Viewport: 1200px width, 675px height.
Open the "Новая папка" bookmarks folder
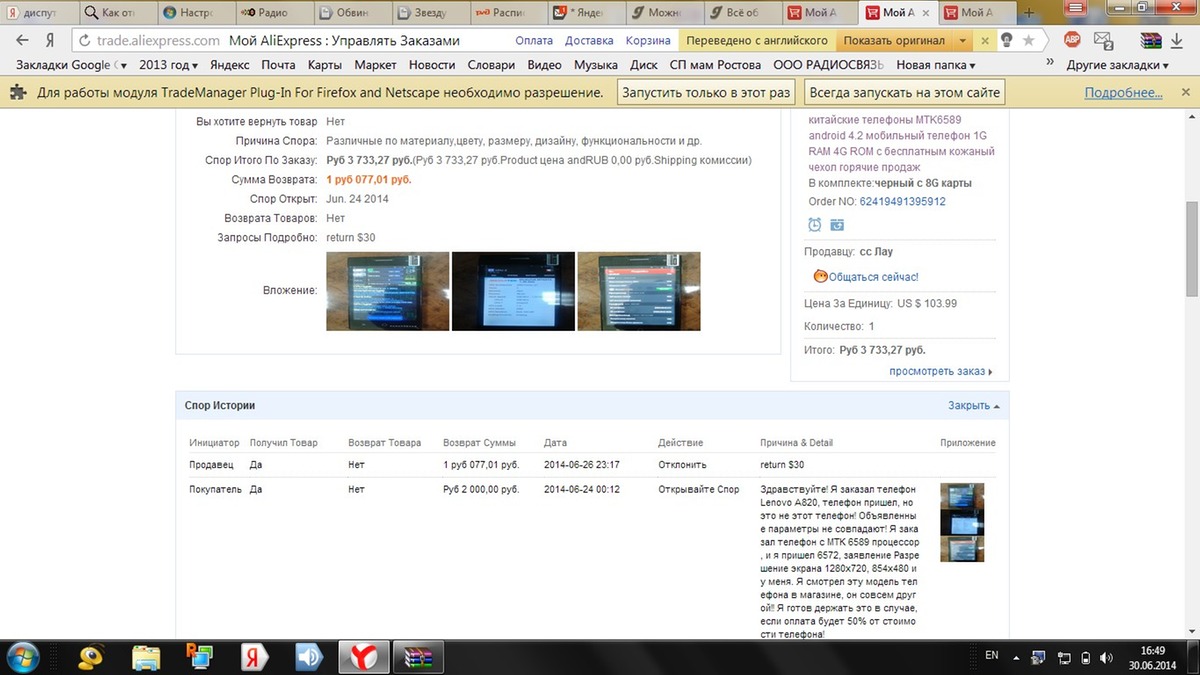936,65
